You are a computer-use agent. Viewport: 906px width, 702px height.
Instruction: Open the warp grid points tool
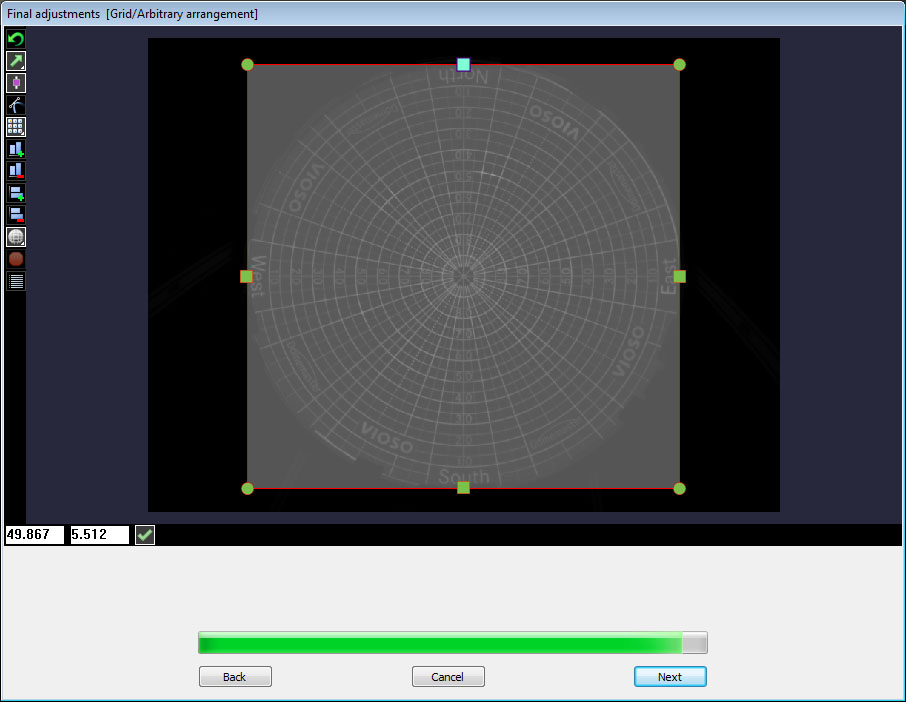click(16, 127)
